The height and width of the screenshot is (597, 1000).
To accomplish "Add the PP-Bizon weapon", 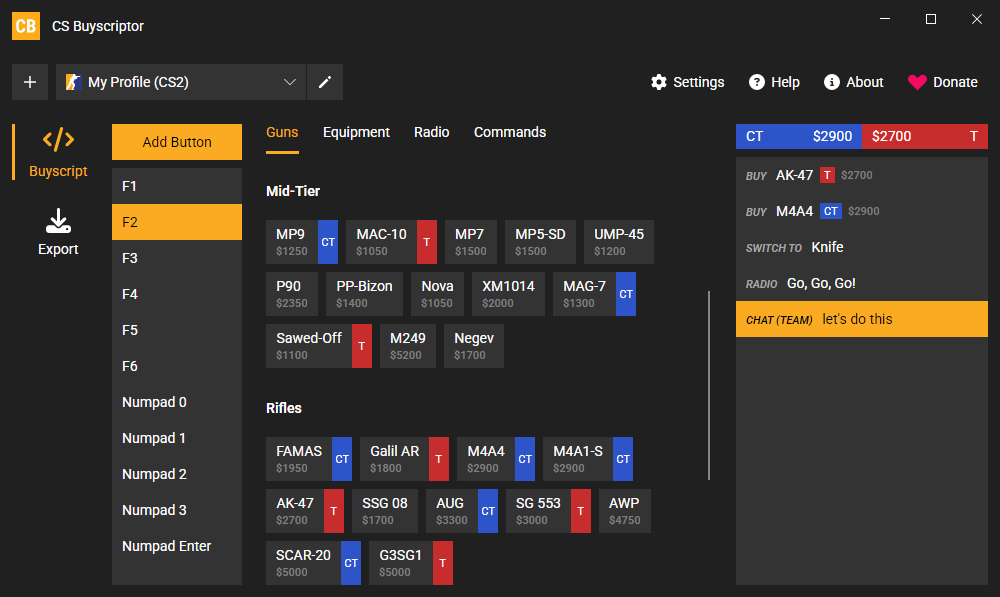I will [x=364, y=294].
